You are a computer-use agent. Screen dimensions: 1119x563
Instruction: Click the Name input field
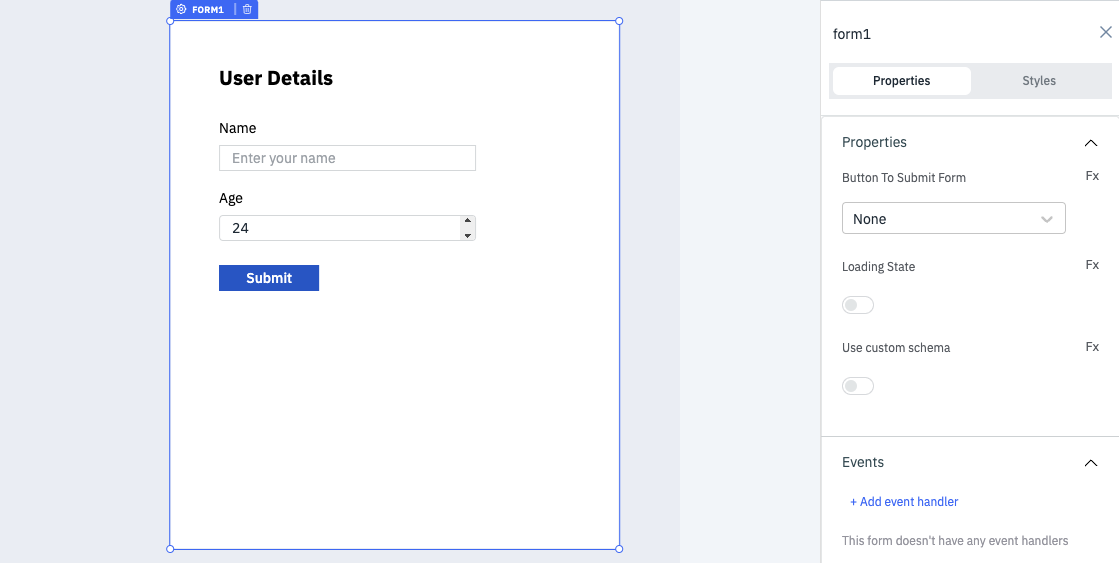347,158
